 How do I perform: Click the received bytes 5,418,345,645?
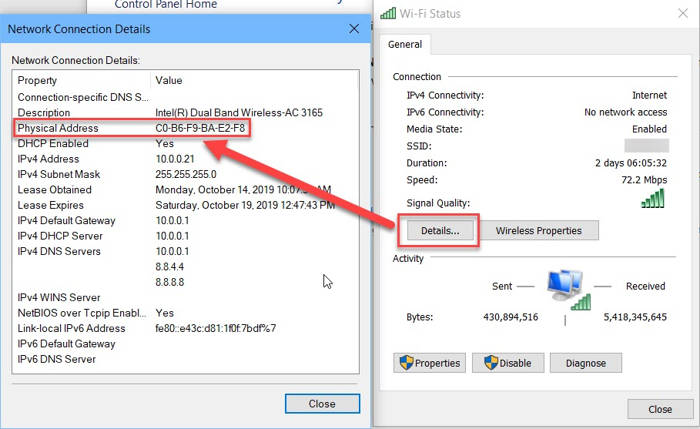click(635, 317)
